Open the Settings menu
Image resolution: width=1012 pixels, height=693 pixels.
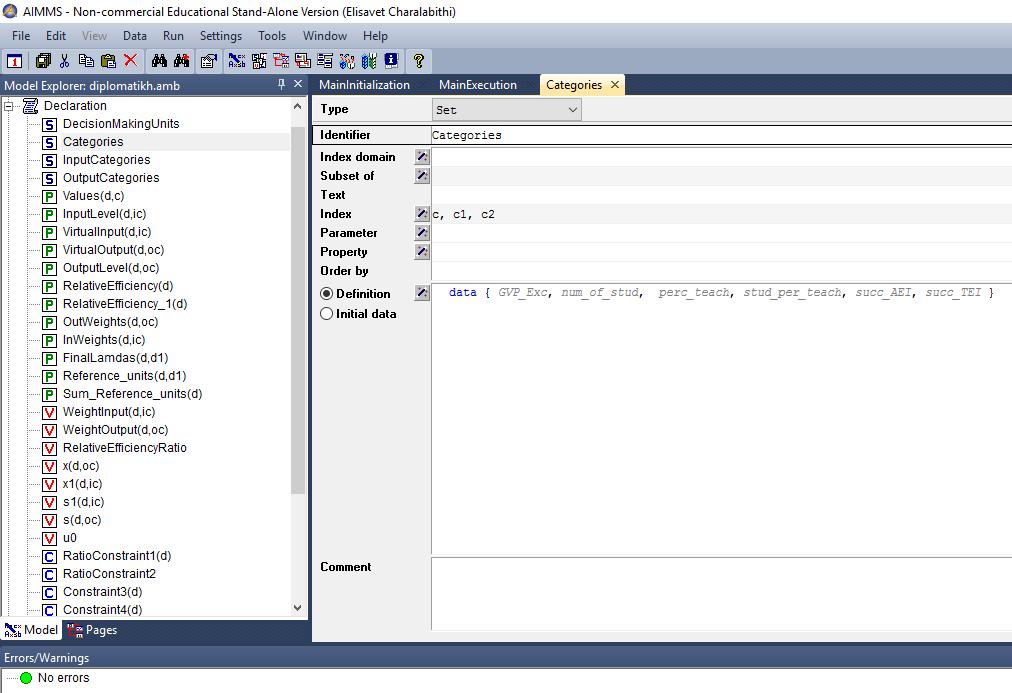[x=221, y=35]
